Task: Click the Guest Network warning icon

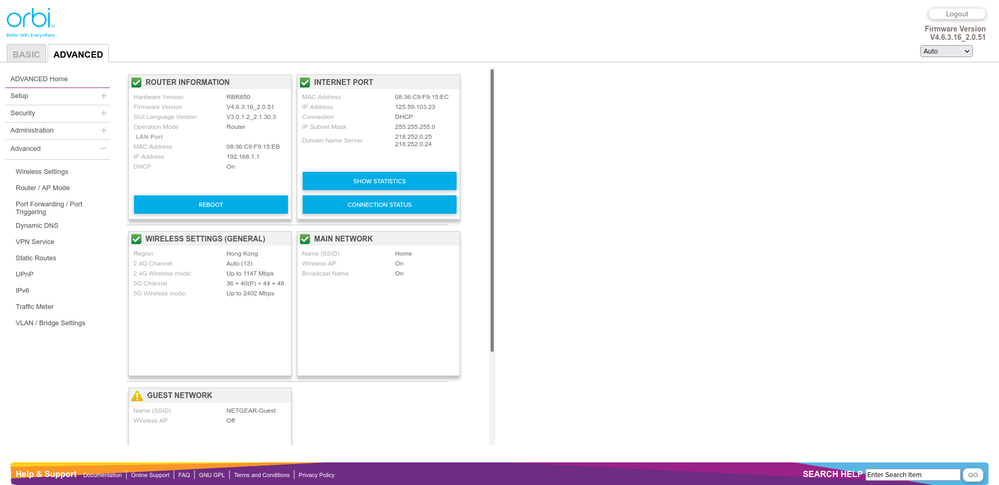Action: [137, 396]
